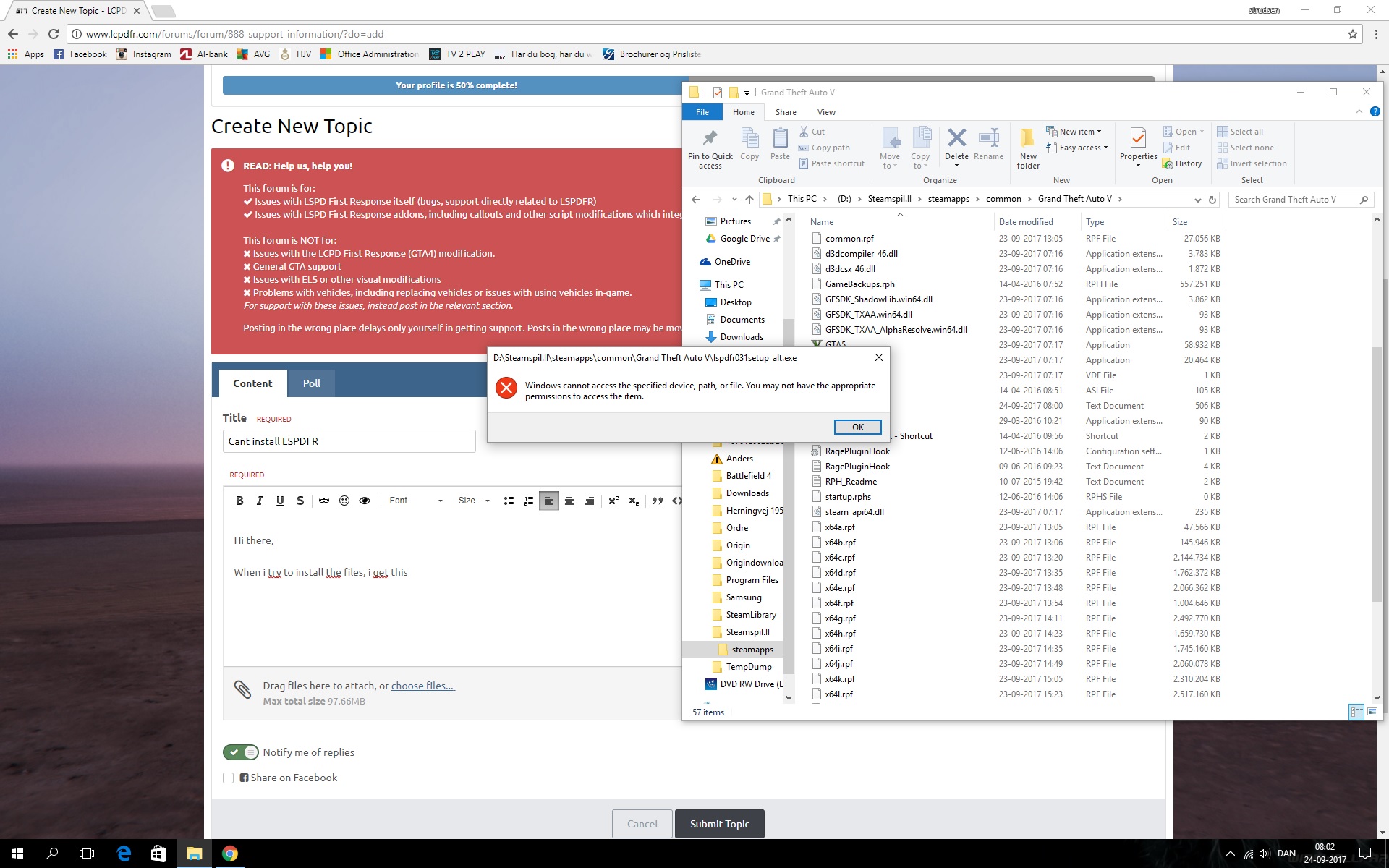Click the New folder ribbon icon
Screen dimensions: 1389x868
click(x=1027, y=148)
